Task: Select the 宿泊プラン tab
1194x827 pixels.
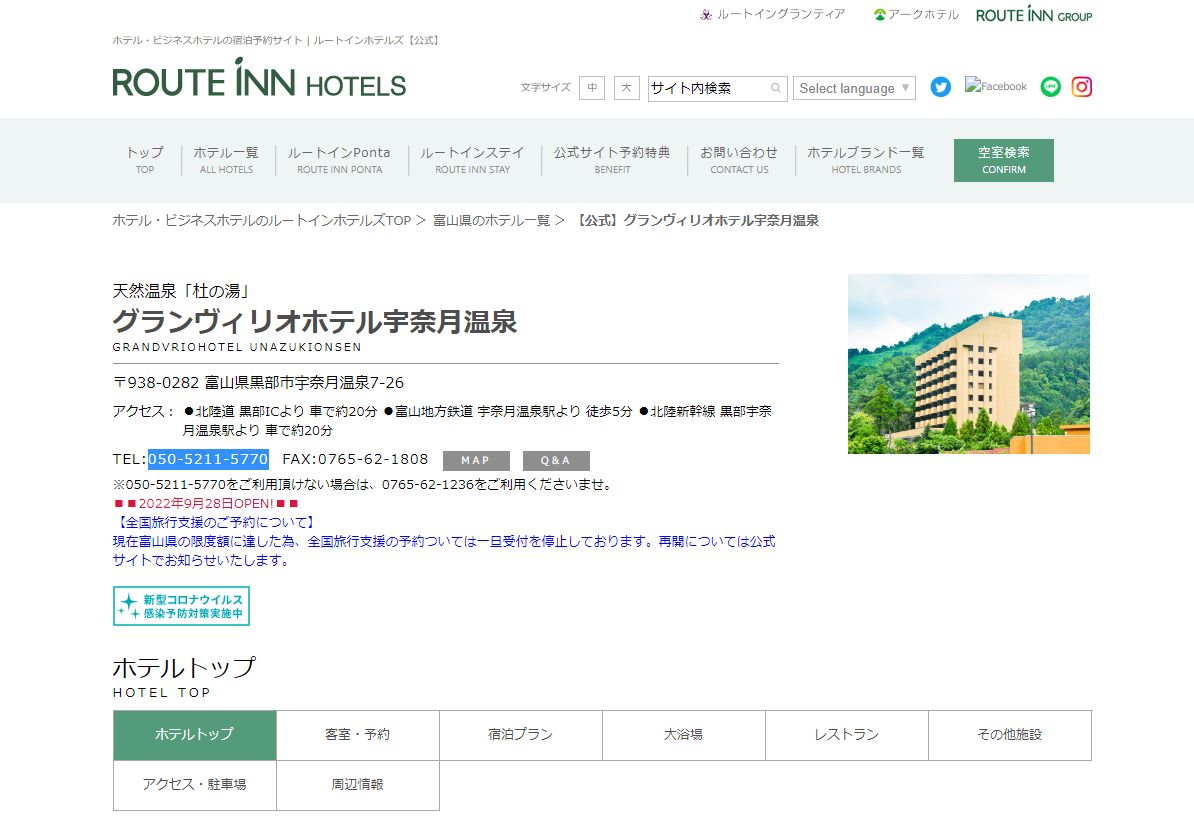Action: (x=520, y=735)
